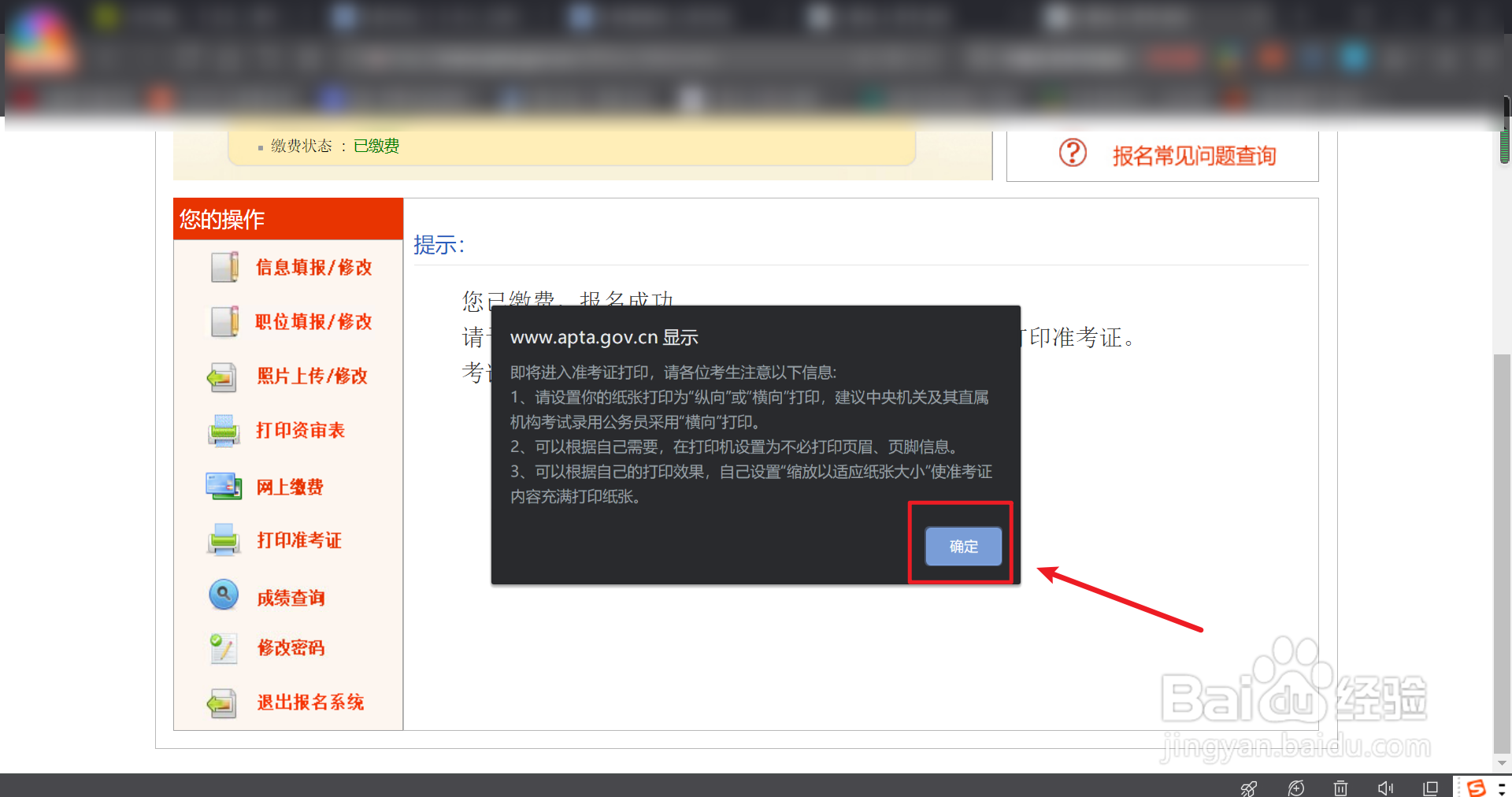Open 报名常见问题查询 link
The width and height of the screenshot is (1512, 797).
pyautogui.click(x=1194, y=156)
